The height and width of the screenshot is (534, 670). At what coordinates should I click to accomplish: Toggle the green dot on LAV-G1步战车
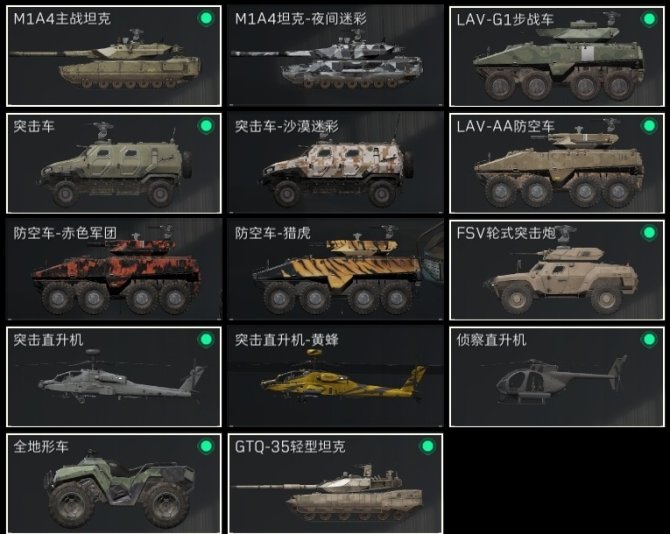click(649, 18)
